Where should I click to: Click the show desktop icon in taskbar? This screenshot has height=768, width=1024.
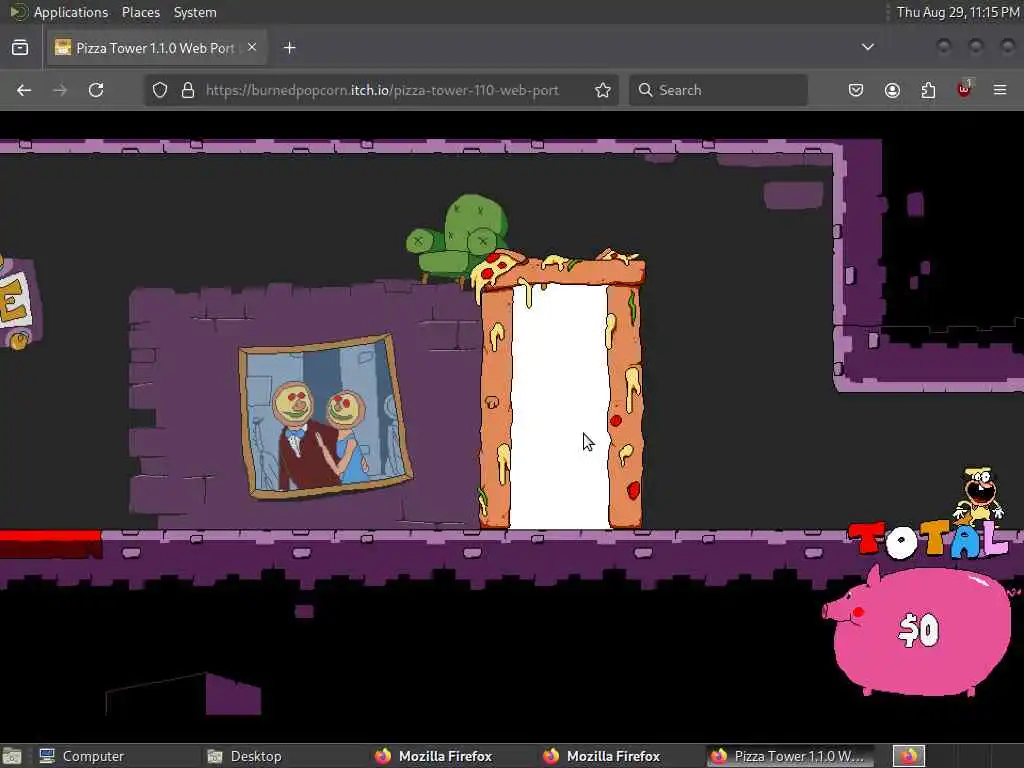click(x=12, y=756)
